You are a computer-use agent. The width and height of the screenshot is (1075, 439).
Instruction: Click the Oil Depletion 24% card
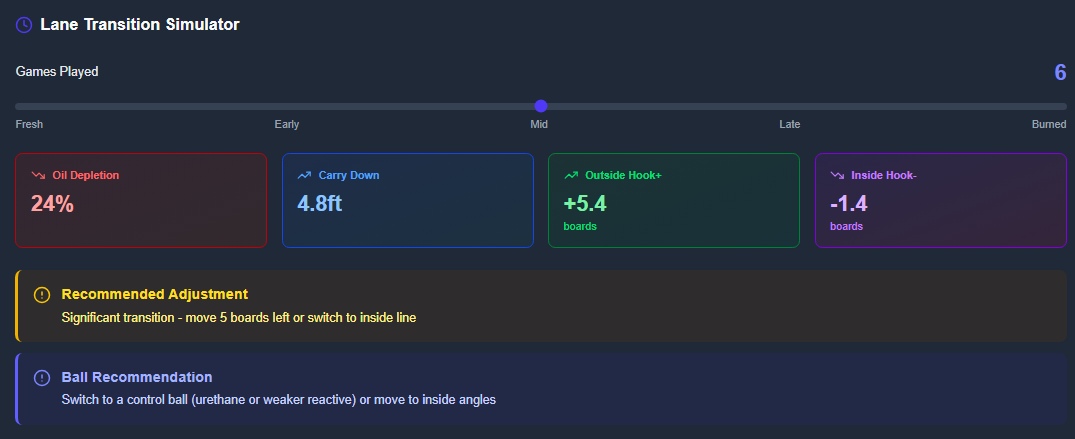[141, 200]
